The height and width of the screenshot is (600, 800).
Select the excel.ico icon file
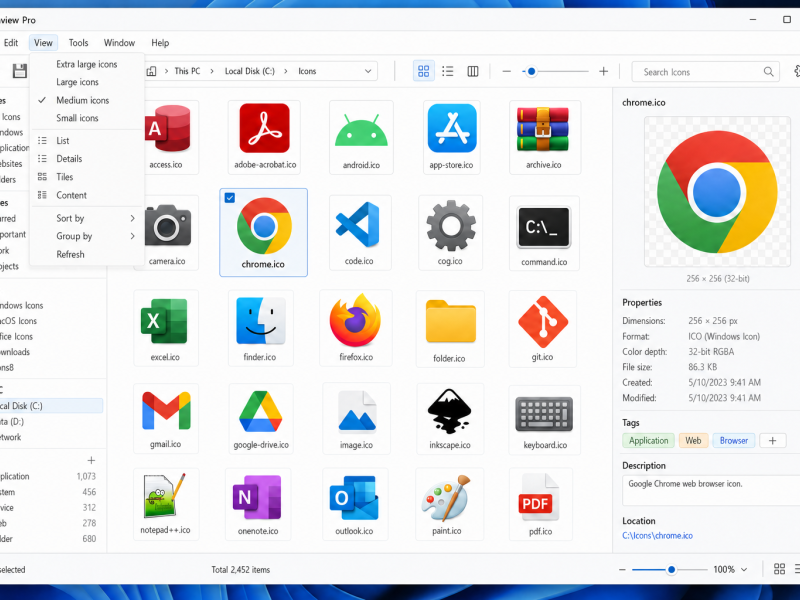coord(165,328)
